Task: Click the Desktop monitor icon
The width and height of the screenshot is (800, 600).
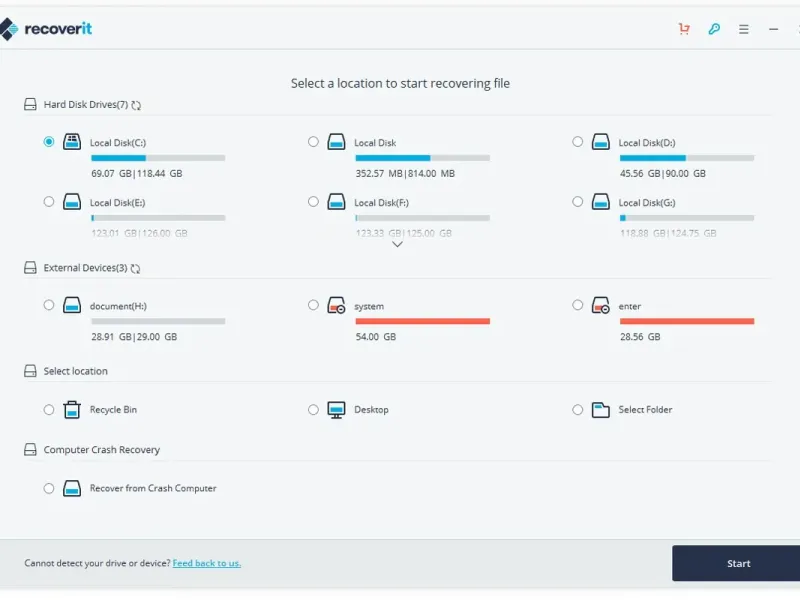Action: click(x=336, y=409)
